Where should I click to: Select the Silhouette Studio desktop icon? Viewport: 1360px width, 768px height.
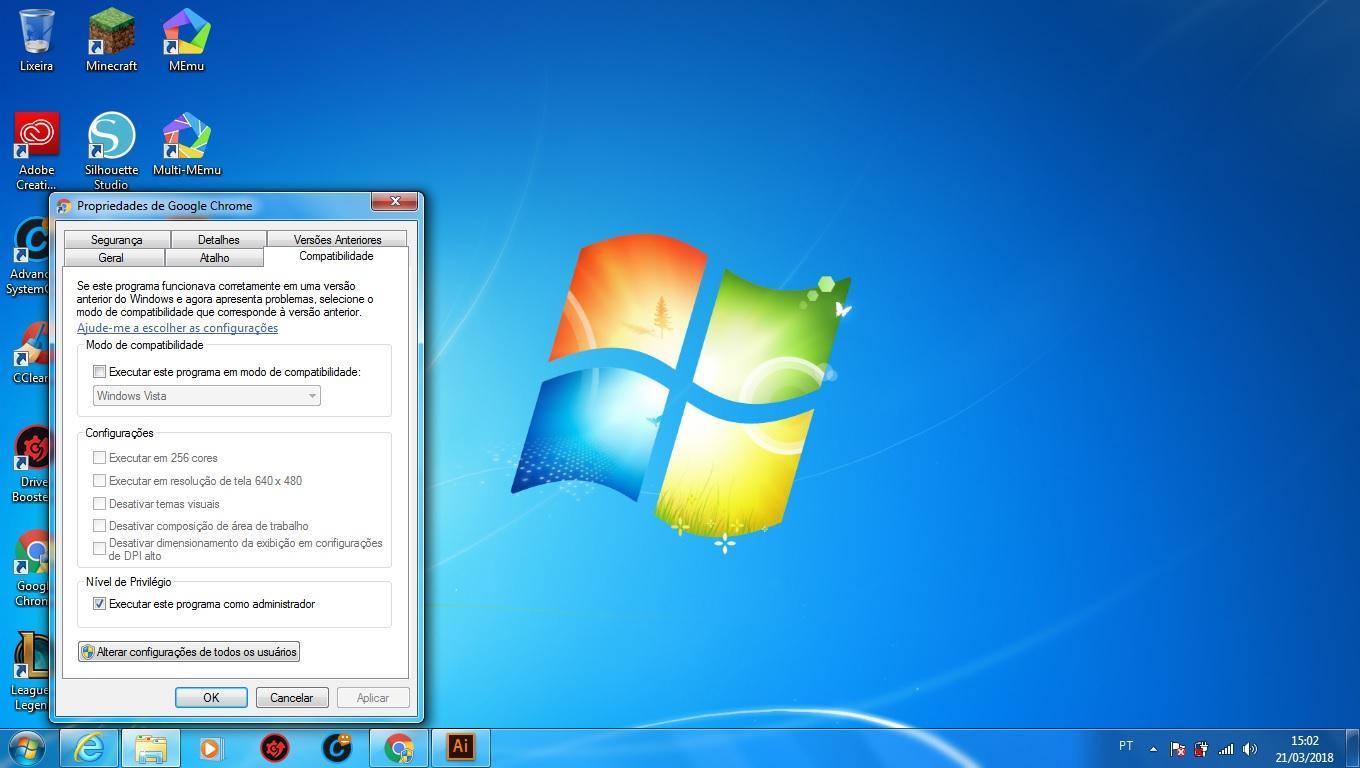(x=111, y=150)
